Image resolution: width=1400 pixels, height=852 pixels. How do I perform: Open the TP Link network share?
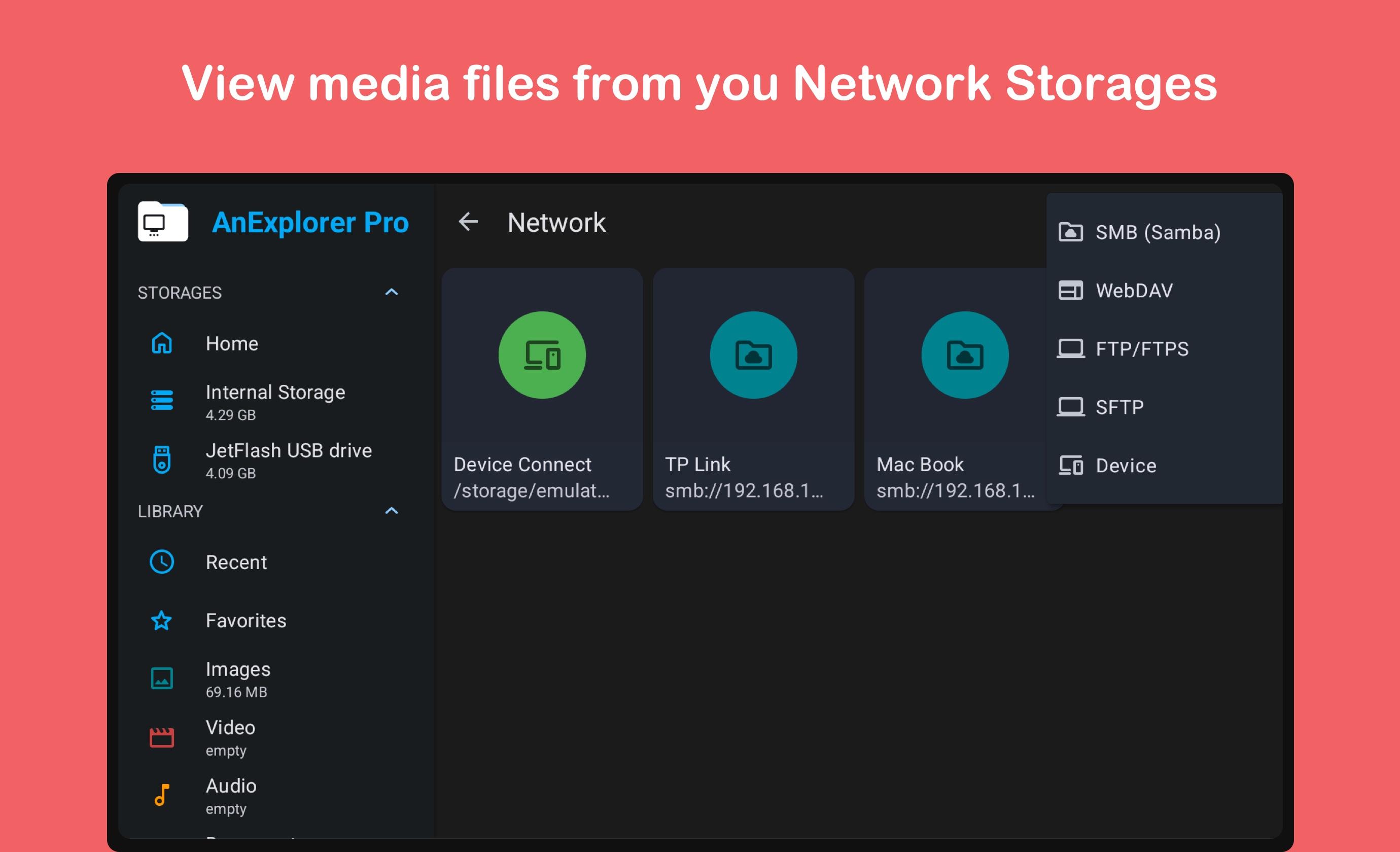753,389
